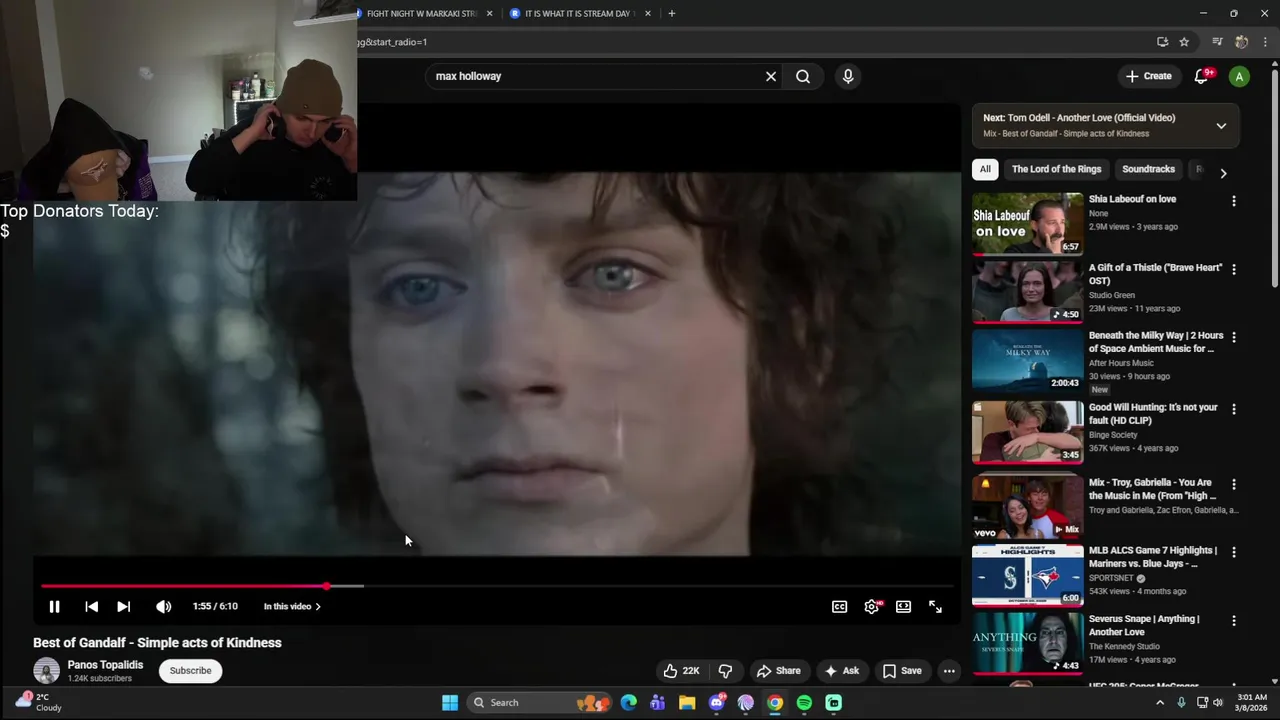Open Chrome media controls icon
Screen dimensions: 1280x720
click(1217, 42)
